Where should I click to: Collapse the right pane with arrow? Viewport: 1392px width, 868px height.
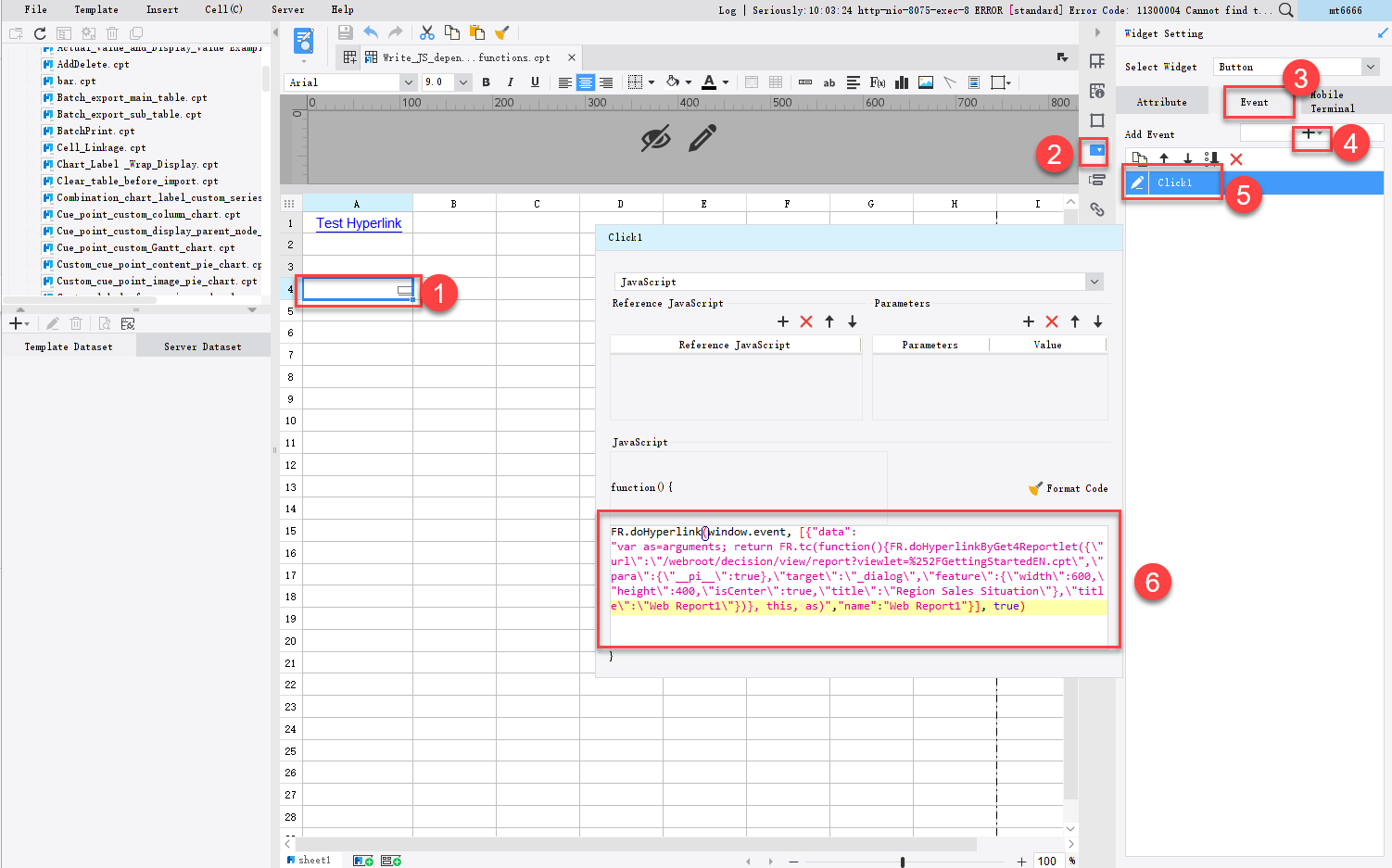1097,32
